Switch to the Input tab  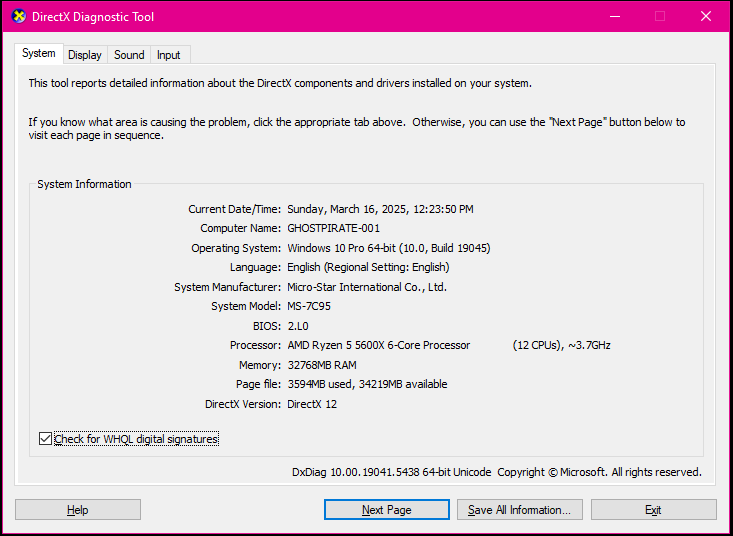169,55
